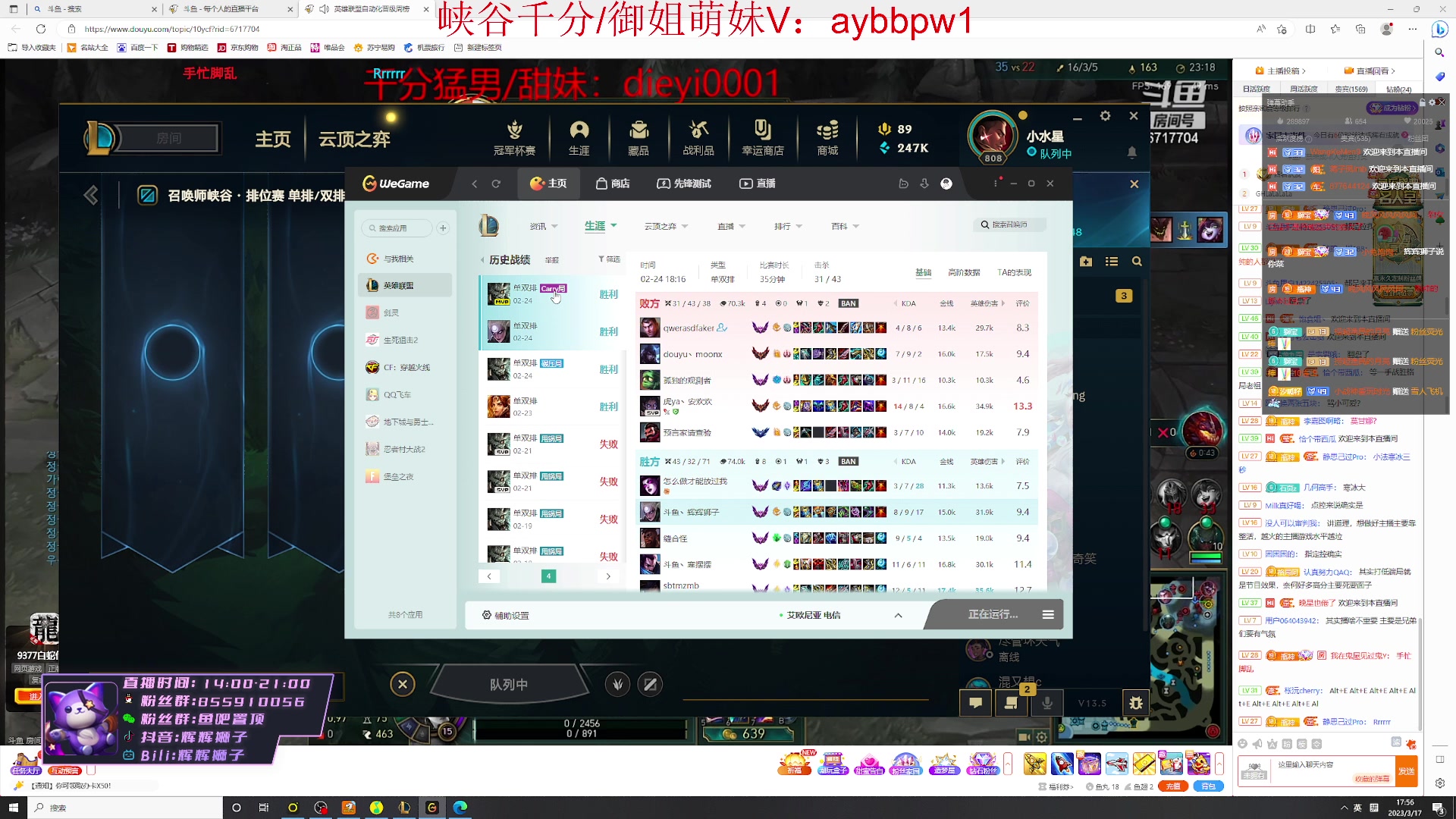Click the task view icon in taskbar

click(263, 808)
